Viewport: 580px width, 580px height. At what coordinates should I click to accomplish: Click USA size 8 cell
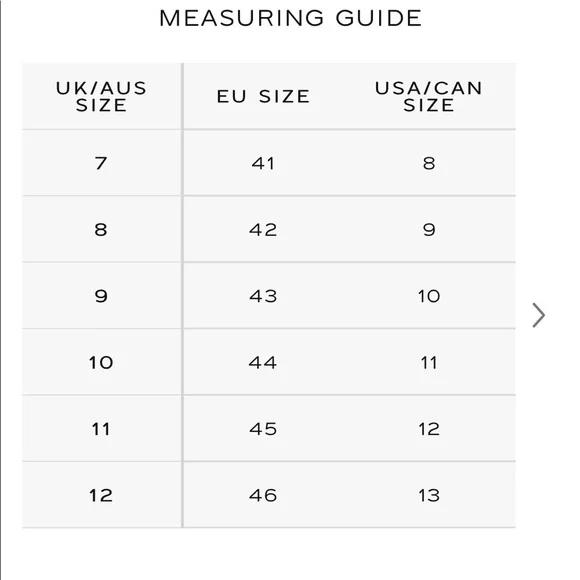coord(429,163)
